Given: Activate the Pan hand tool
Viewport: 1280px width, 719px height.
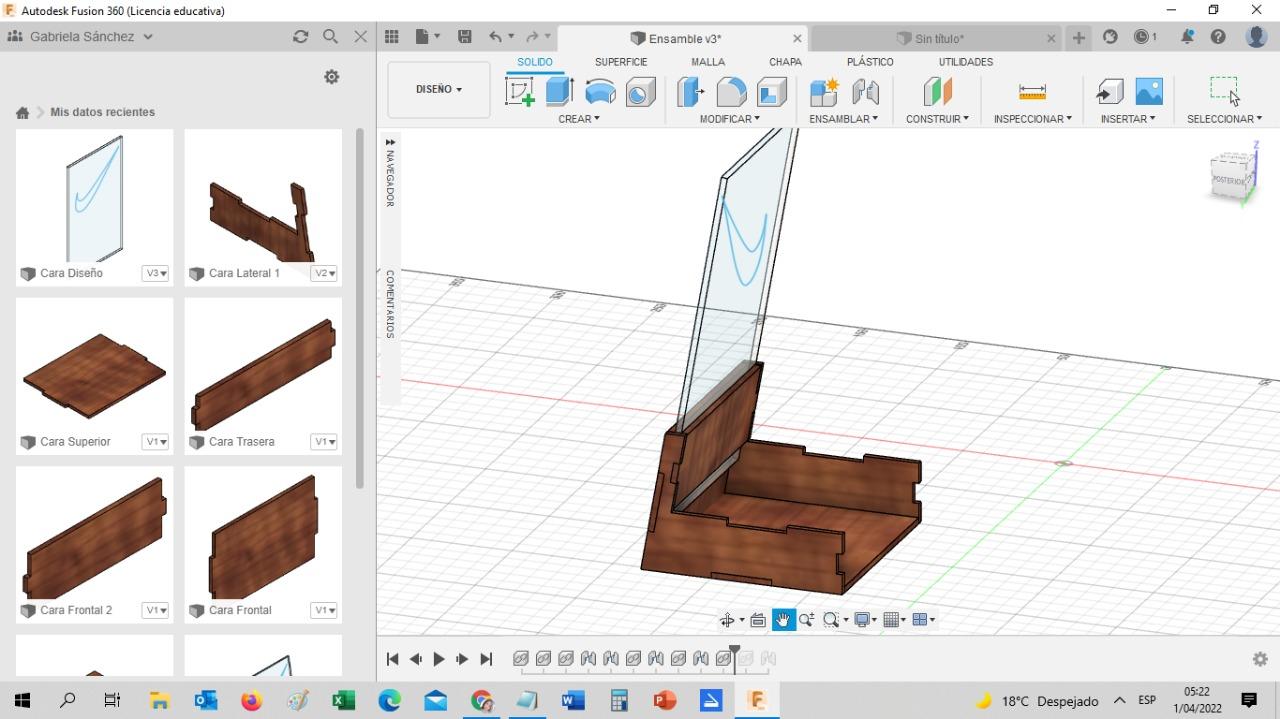Looking at the screenshot, I should [x=783, y=620].
